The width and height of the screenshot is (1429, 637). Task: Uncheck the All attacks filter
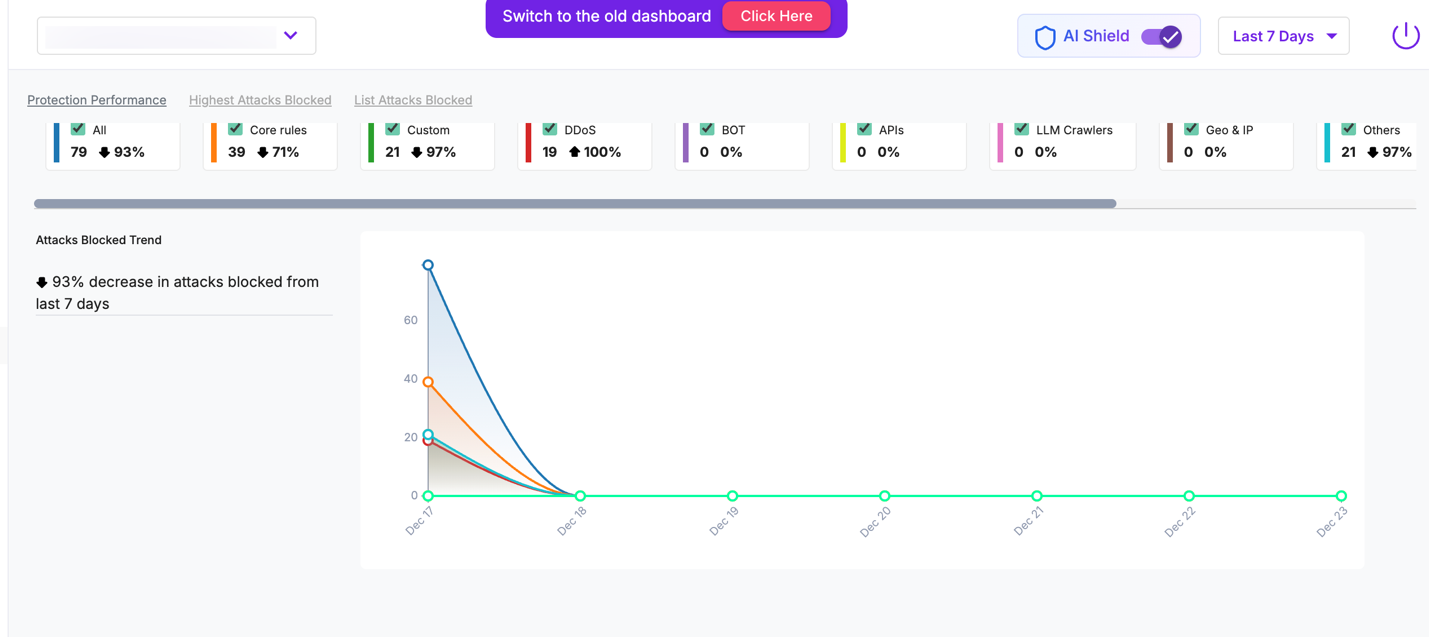click(x=78, y=128)
